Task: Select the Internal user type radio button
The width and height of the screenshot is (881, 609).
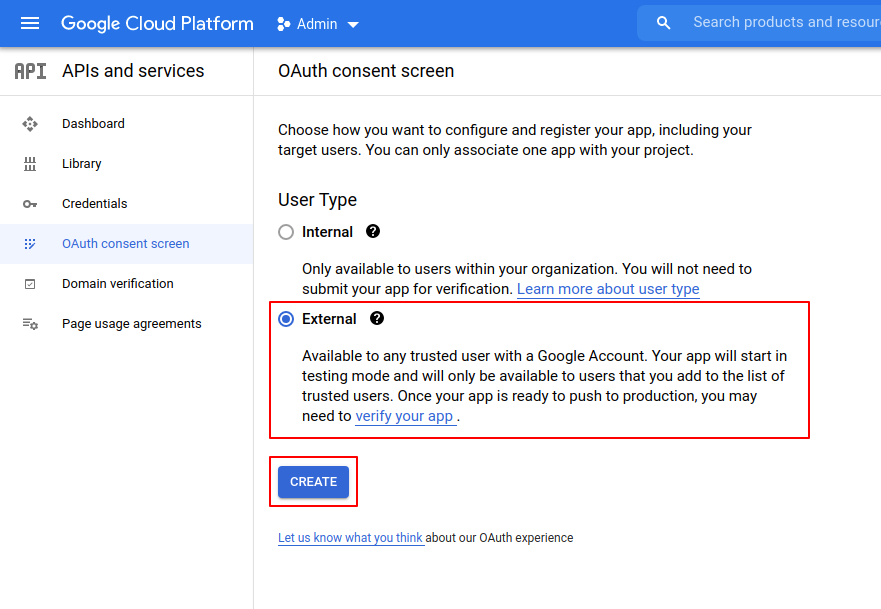Action: pyautogui.click(x=286, y=232)
